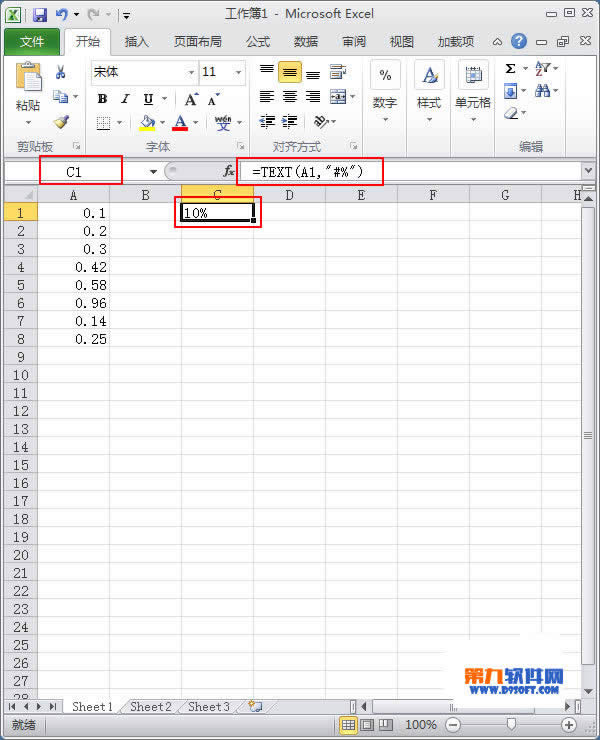The image size is (600, 740).
Task: Switch to the 公式 Formulas tab
Action: pyautogui.click(x=258, y=42)
